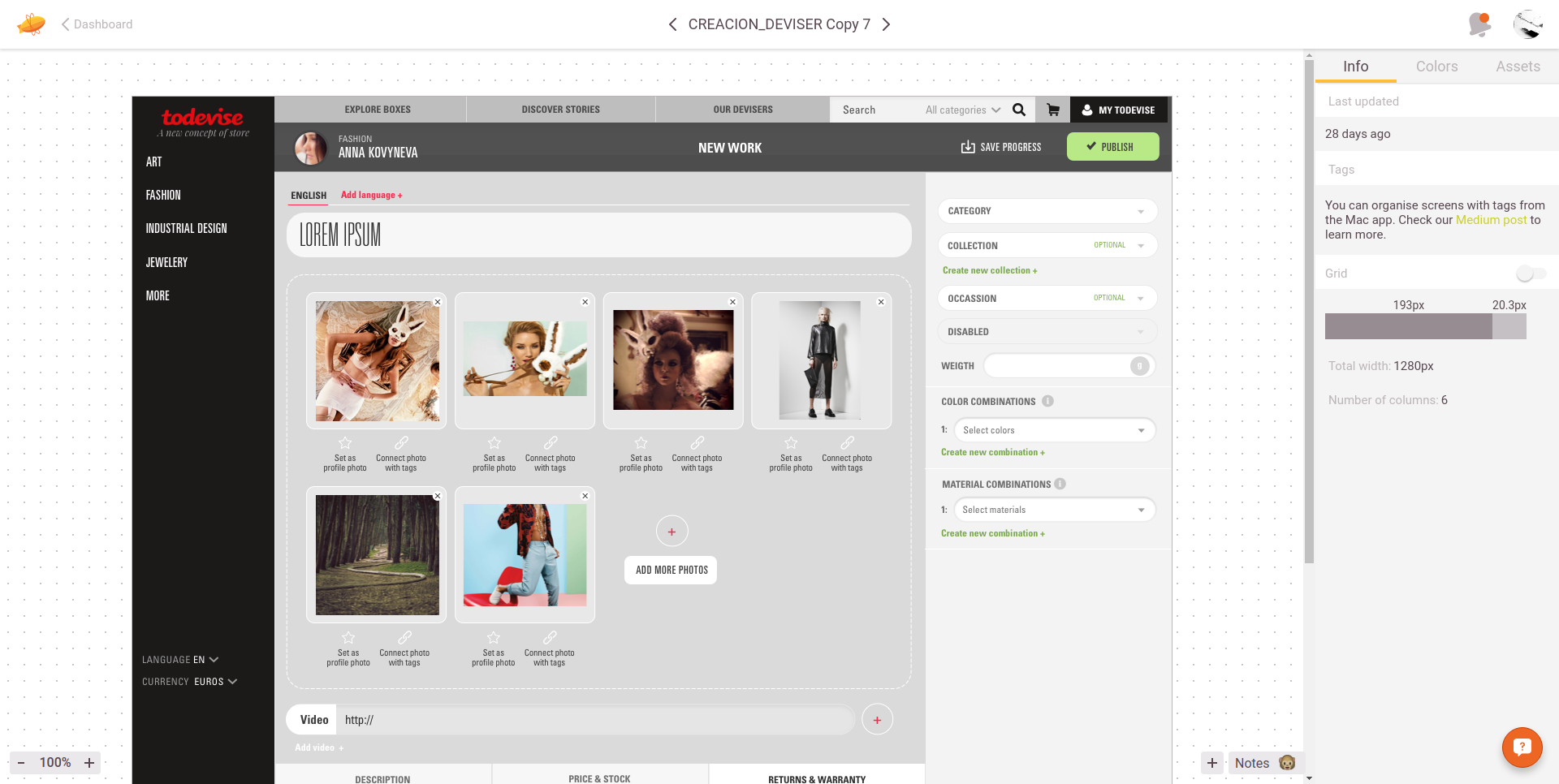Image resolution: width=1559 pixels, height=784 pixels.
Task: Click circular plus to add photo
Action: tap(672, 532)
